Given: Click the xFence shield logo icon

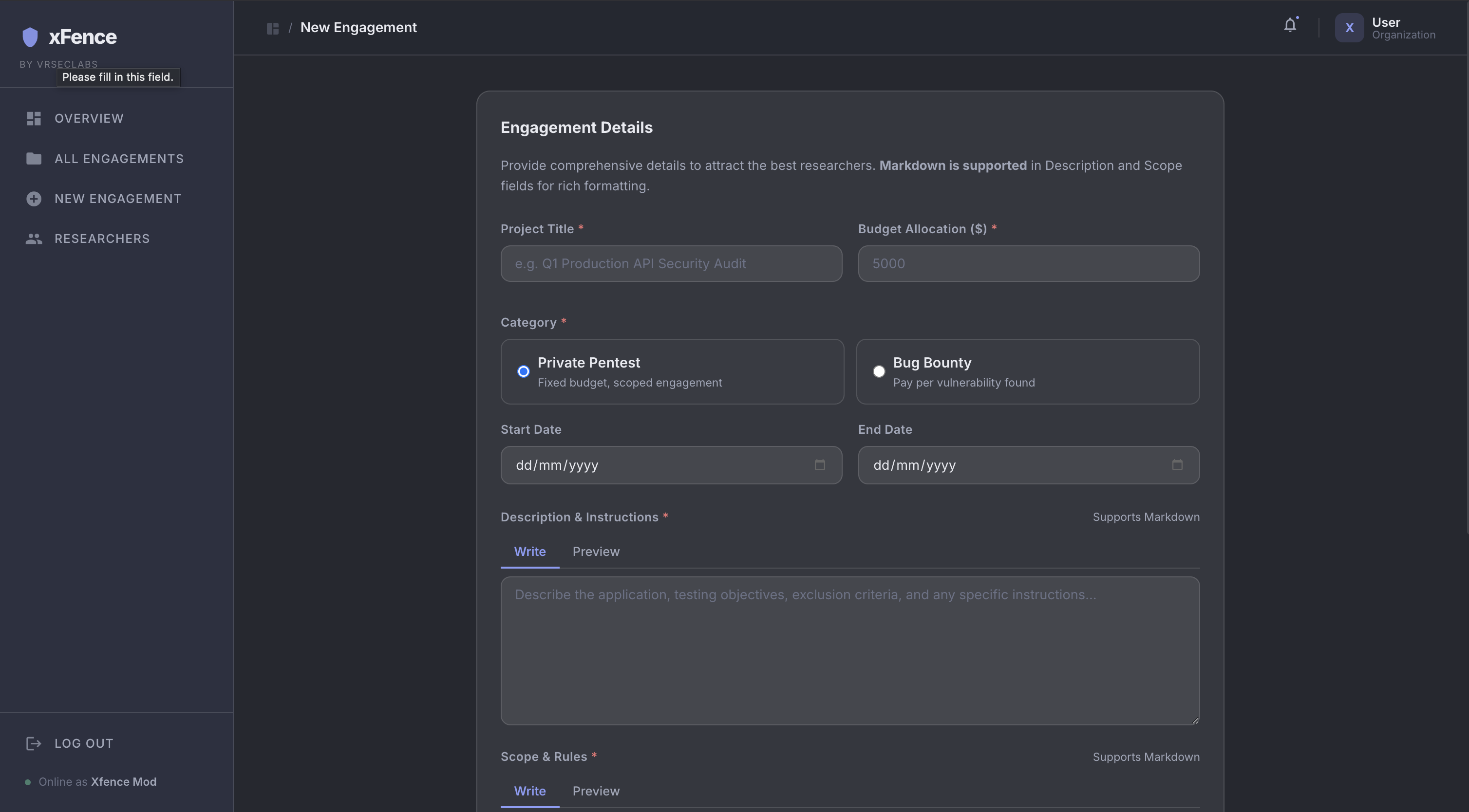Looking at the screenshot, I should (x=30, y=37).
